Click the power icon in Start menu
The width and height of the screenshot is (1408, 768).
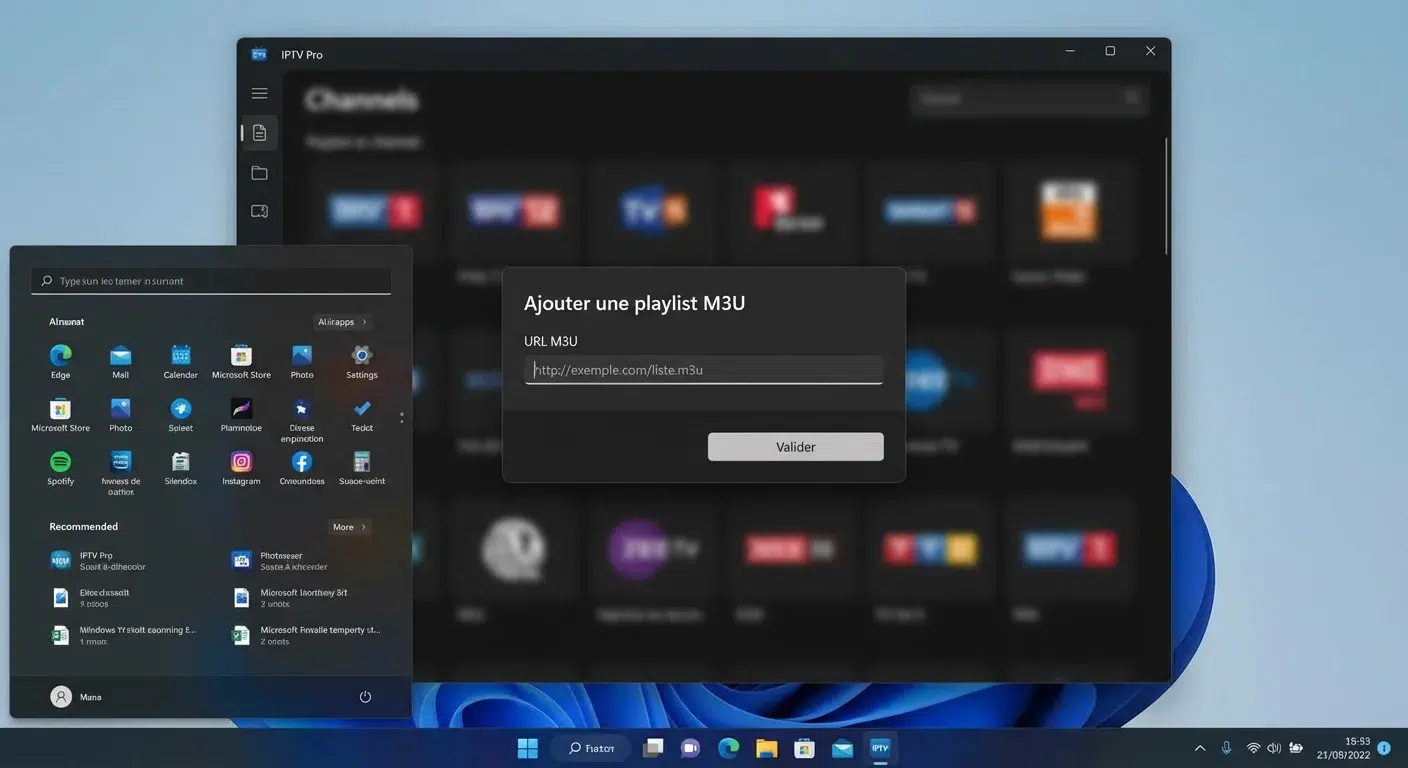pos(365,697)
